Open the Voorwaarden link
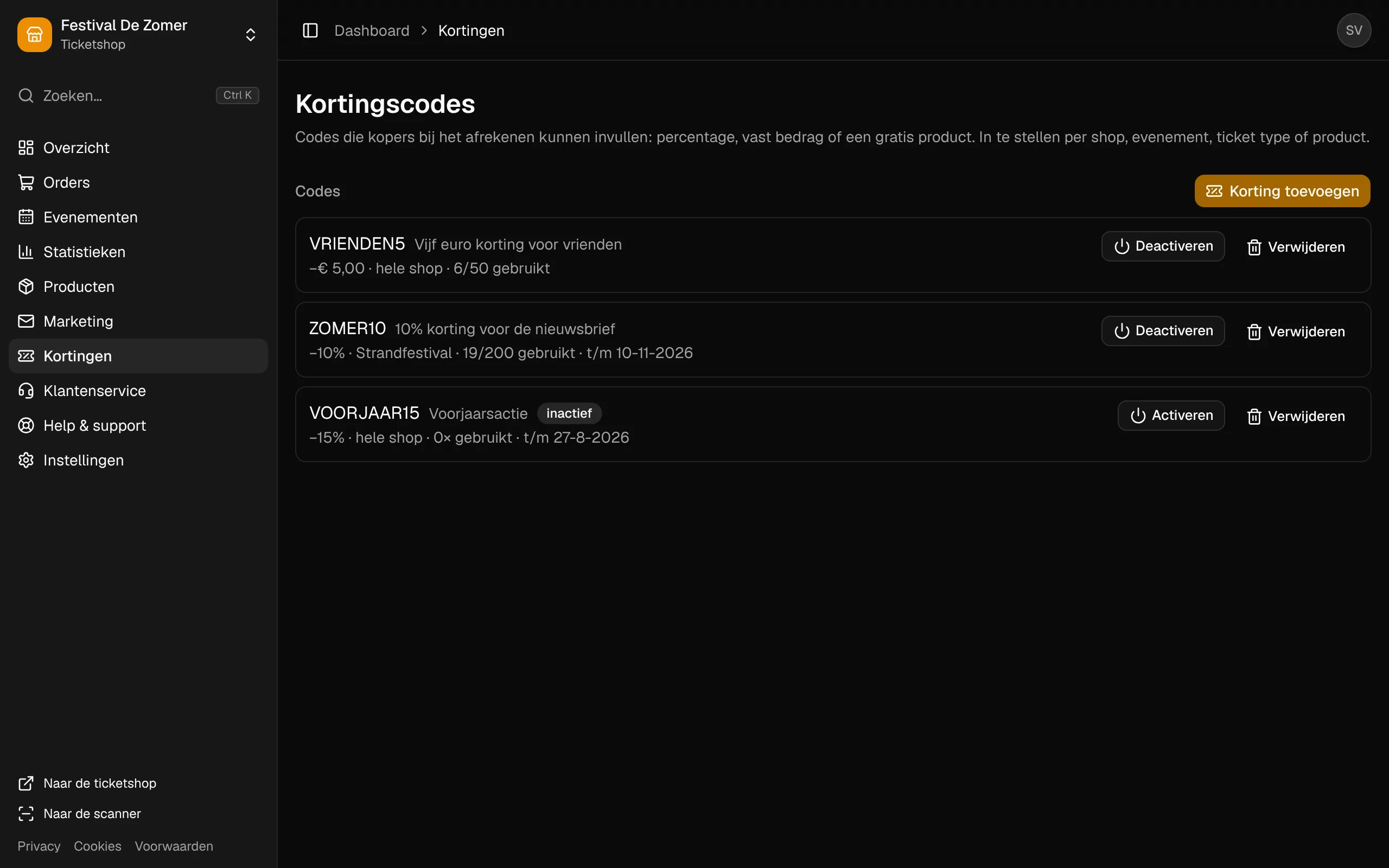Viewport: 1389px width, 868px height. [174, 846]
